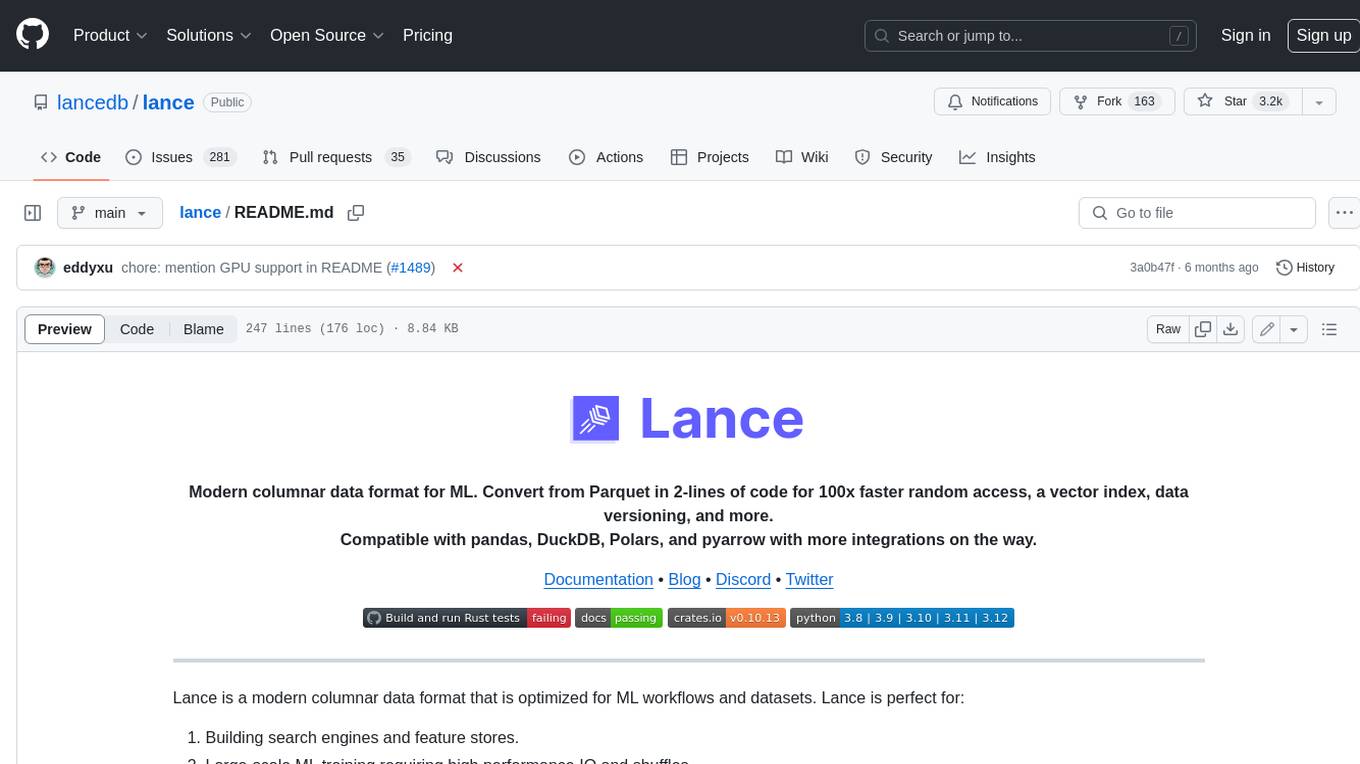Open eddyxu's avatar profile

pos(45,267)
